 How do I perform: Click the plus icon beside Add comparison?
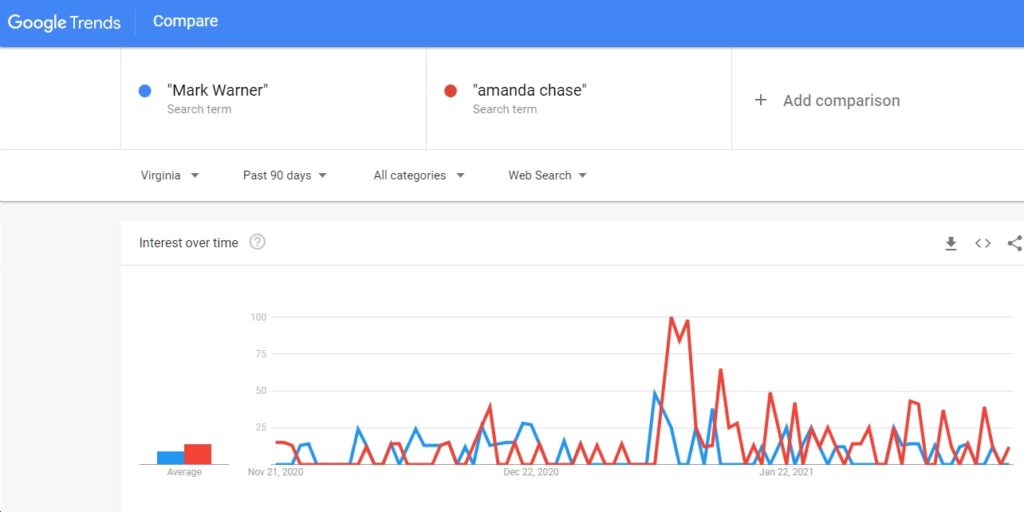[x=760, y=100]
